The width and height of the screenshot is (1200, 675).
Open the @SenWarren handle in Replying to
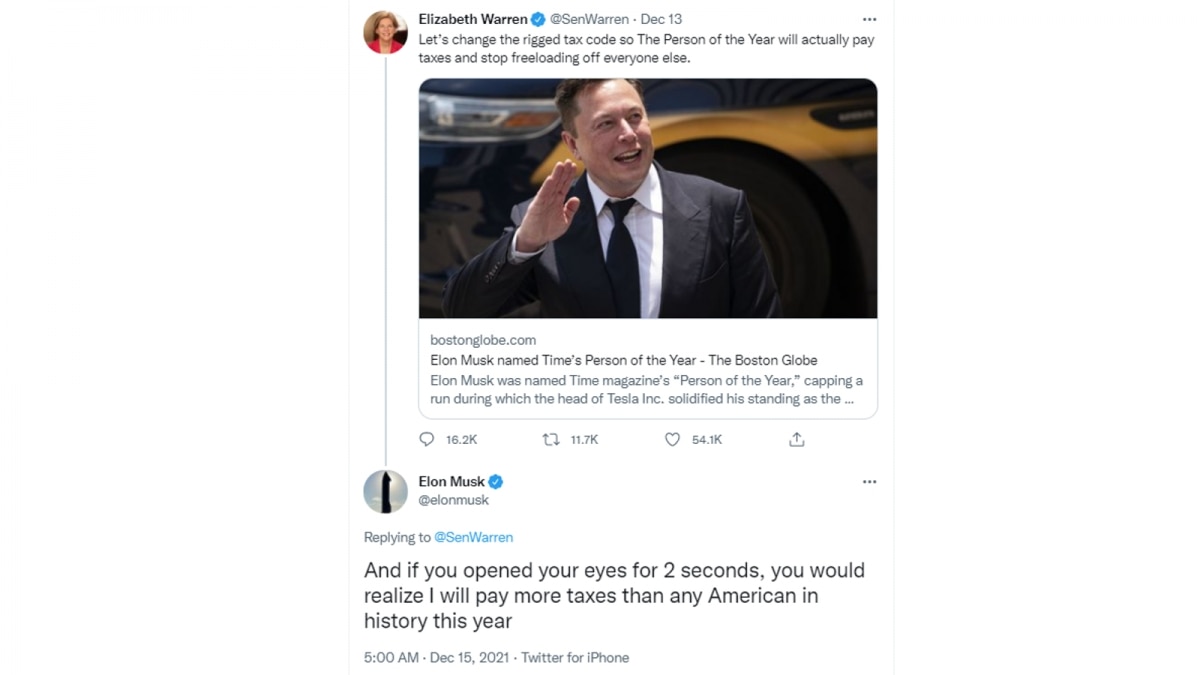[x=473, y=537]
